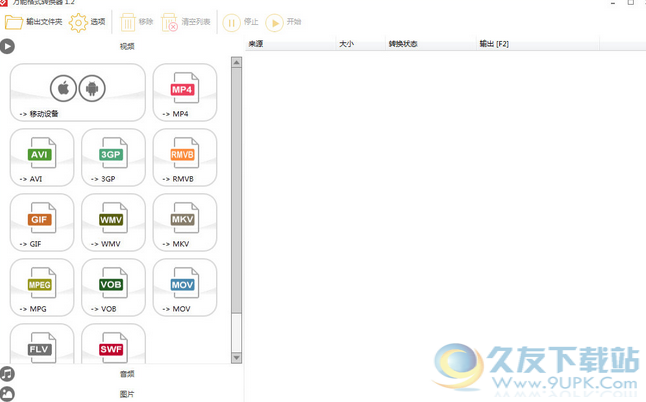Viewport: 646px width, 402px height.
Task: Select the mobile device (移动设备) format
Action: coord(77,92)
